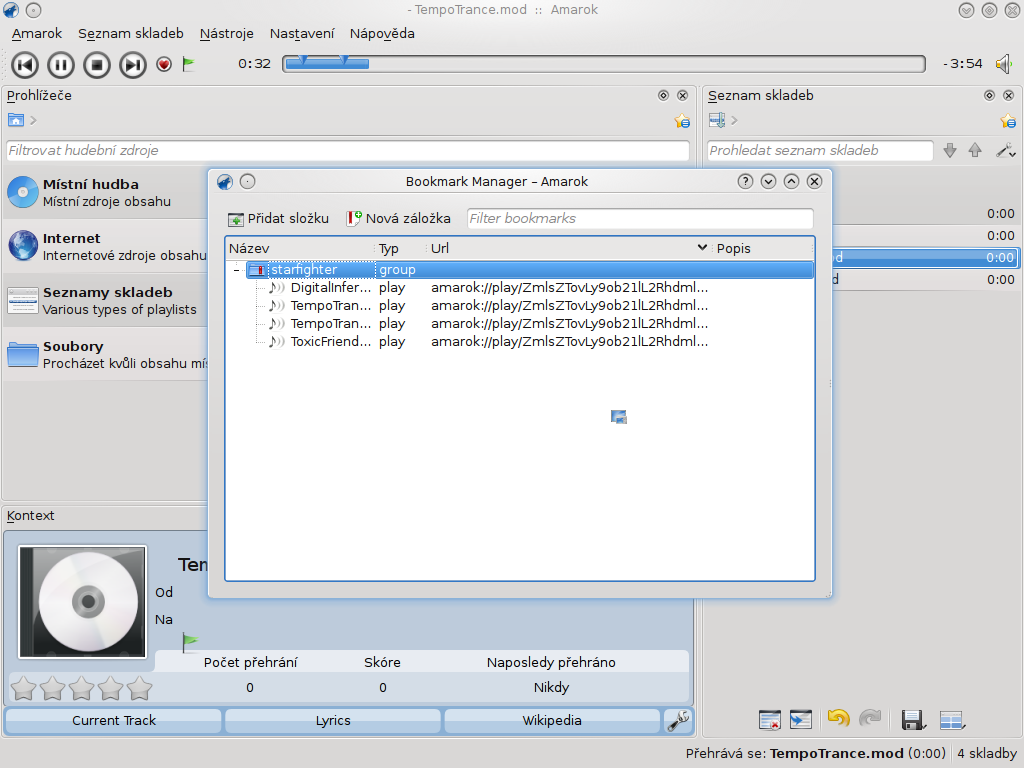Float the Prohlížeče dock panel

(x=664, y=95)
